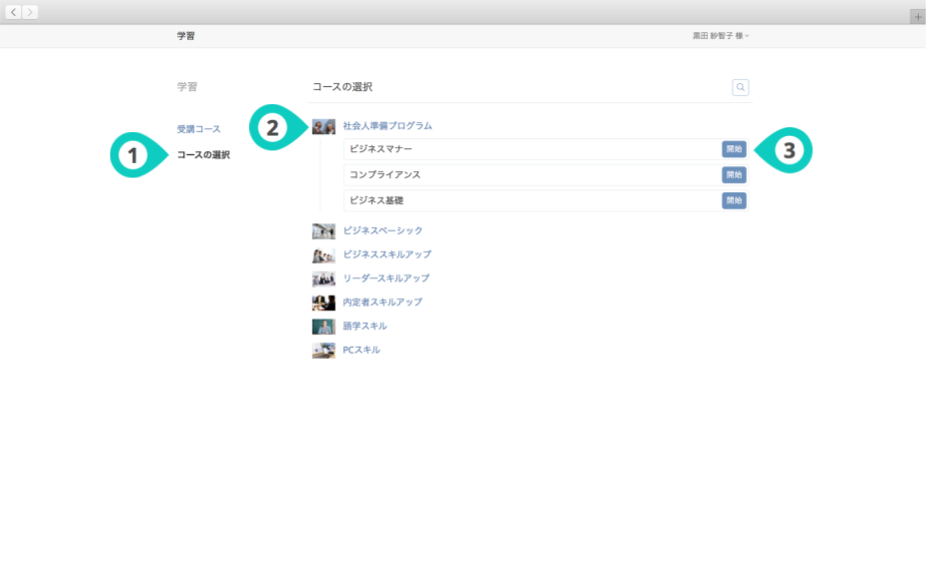Open the user account dropdown menu

pos(720,36)
